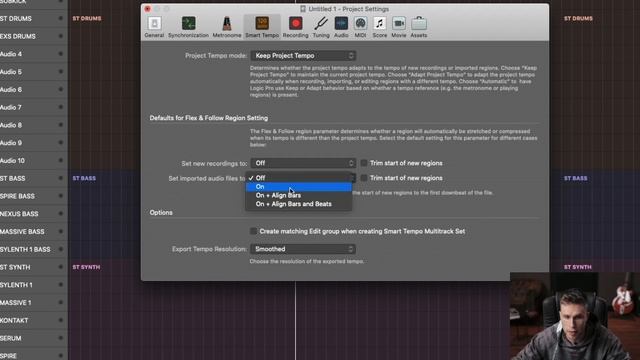
Task: Select the ST SYNTH track header
Action: pos(33,267)
